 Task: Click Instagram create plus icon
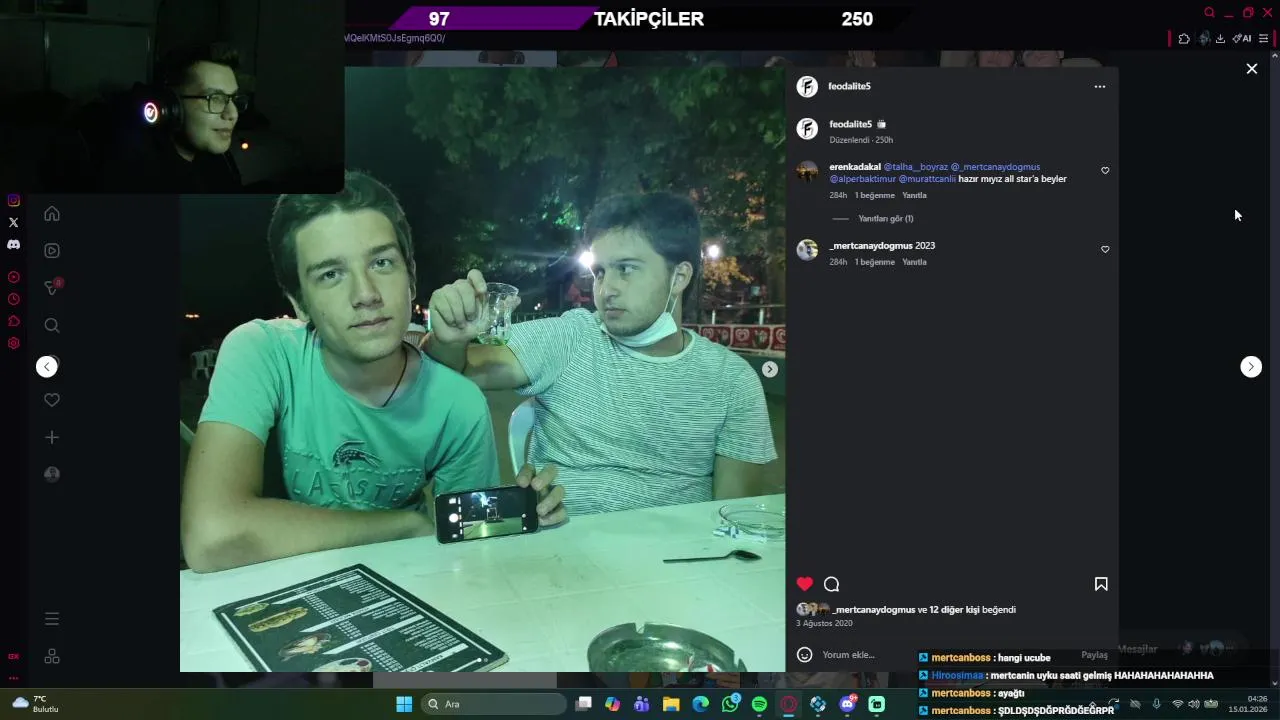[52, 437]
